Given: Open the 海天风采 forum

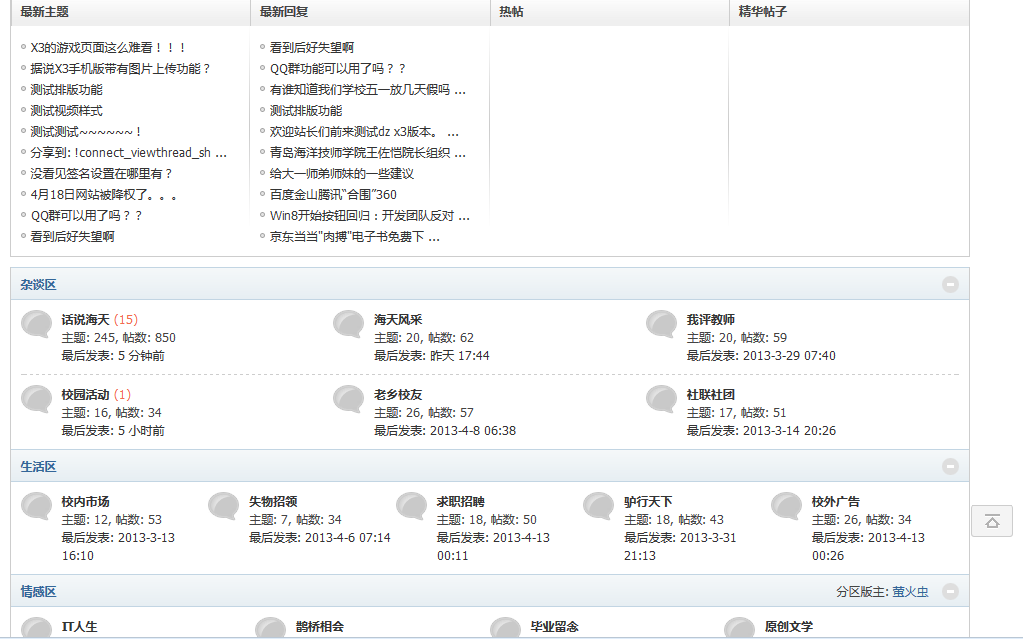Looking at the screenshot, I should pos(398,320).
